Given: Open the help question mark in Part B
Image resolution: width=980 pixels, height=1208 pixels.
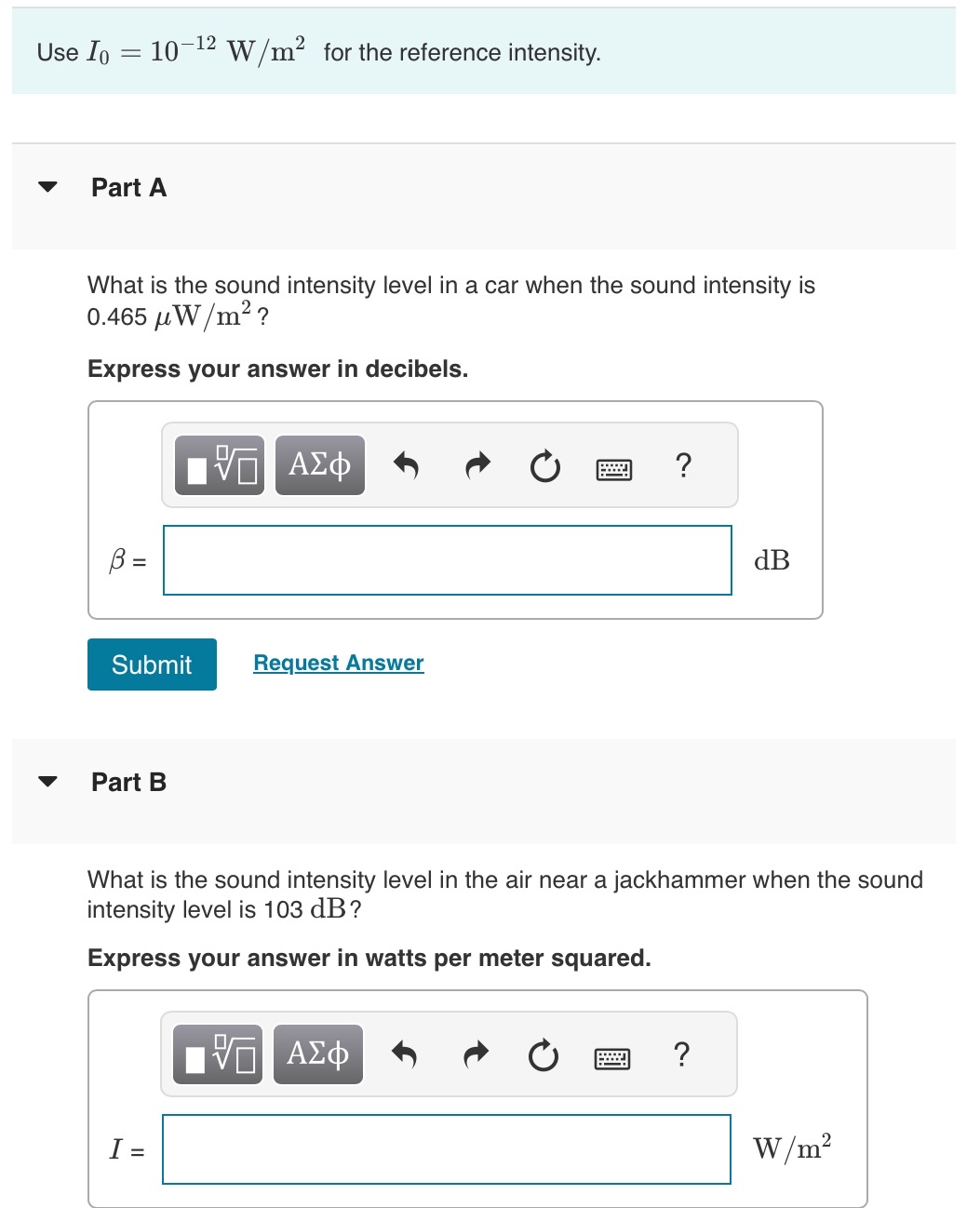Looking at the screenshot, I should [x=681, y=1054].
